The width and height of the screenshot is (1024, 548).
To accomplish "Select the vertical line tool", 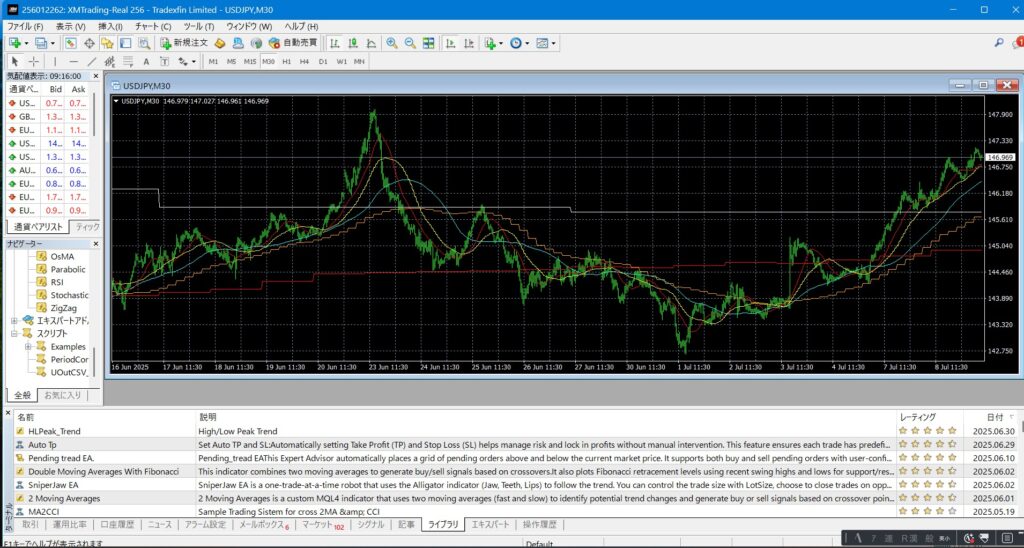I will pos(55,61).
